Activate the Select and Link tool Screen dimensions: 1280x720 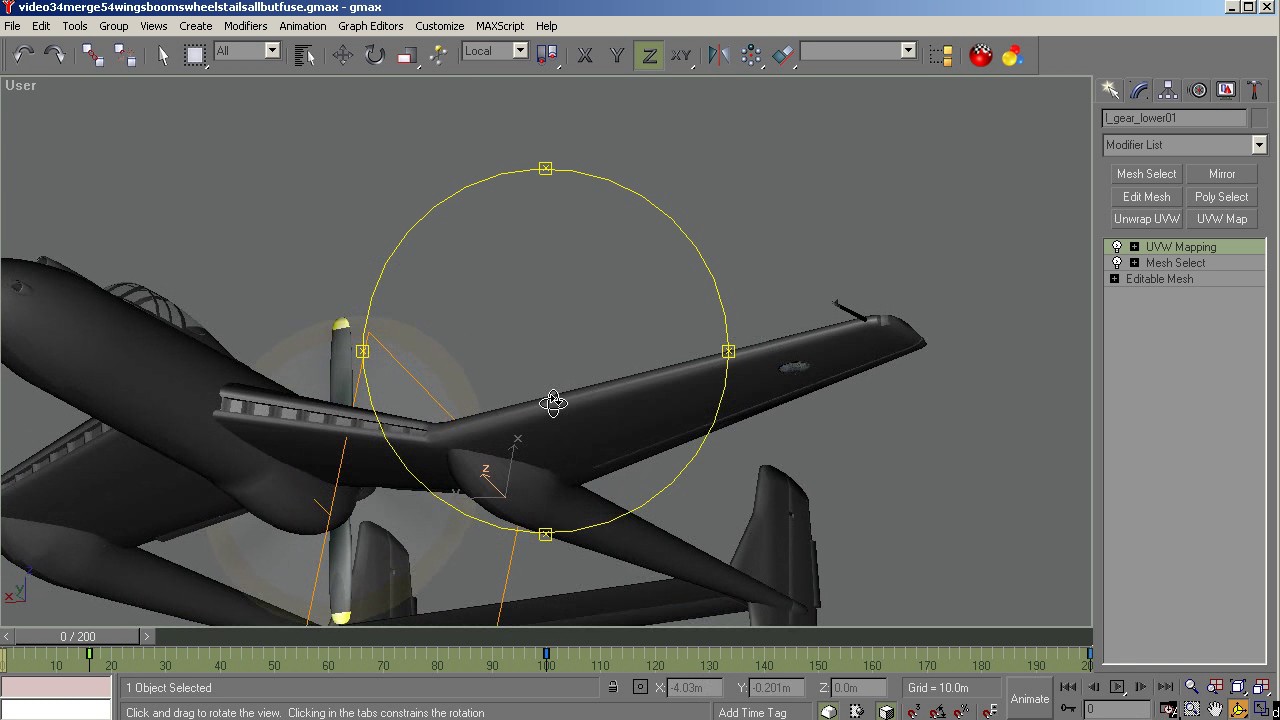(x=93, y=55)
